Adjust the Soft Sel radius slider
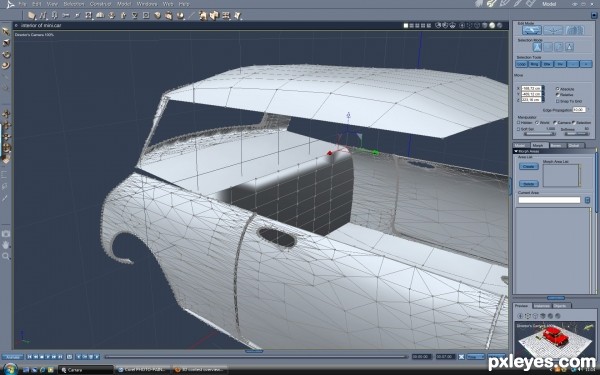 pyautogui.click(x=540, y=134)
